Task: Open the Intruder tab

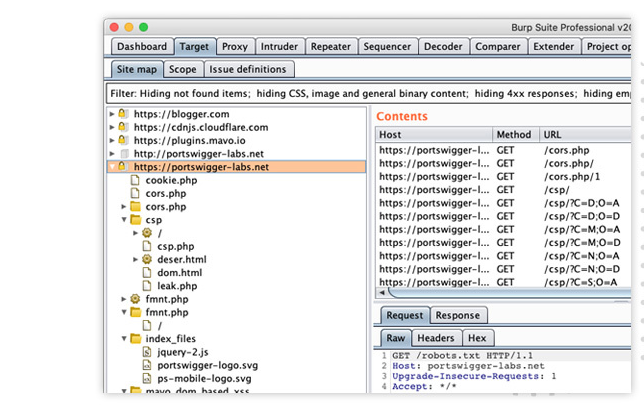Action: point(279,46)
